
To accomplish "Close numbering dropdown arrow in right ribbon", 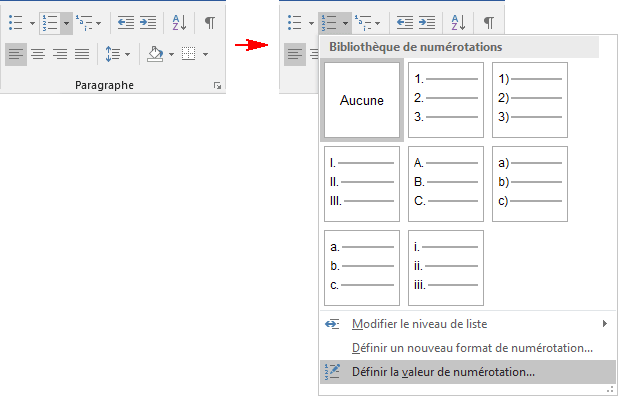I will click(345, 23).
